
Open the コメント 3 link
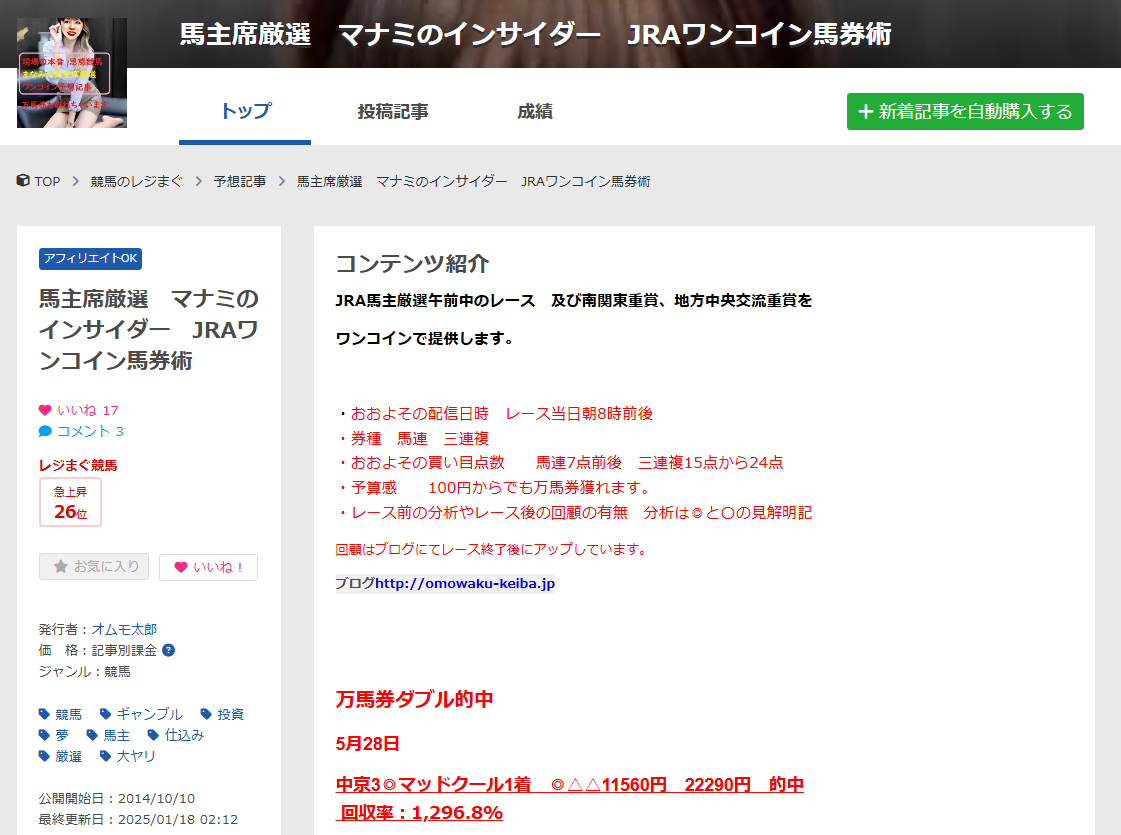pyautogui.click(x=90, y=431)
